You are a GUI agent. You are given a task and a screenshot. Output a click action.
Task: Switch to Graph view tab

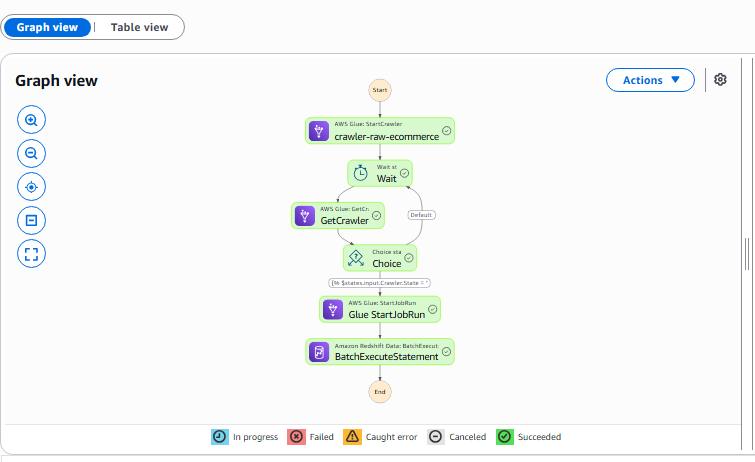point(47,27)
